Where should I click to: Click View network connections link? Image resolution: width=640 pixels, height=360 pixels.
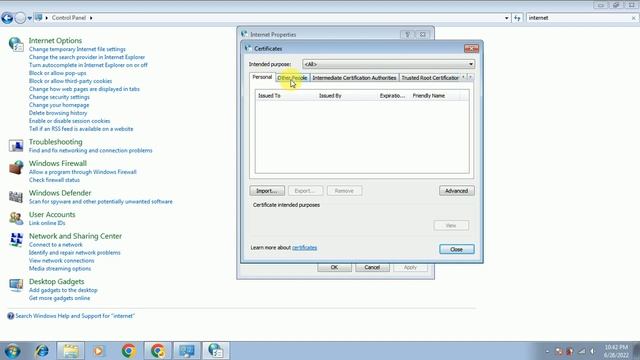[x=61, y=261]
